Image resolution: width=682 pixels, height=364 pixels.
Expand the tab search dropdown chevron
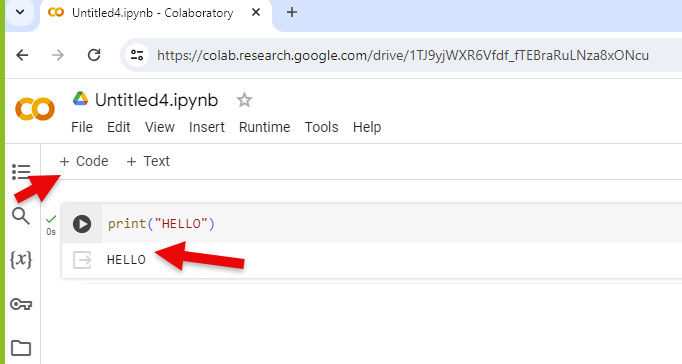pos(20,12)
